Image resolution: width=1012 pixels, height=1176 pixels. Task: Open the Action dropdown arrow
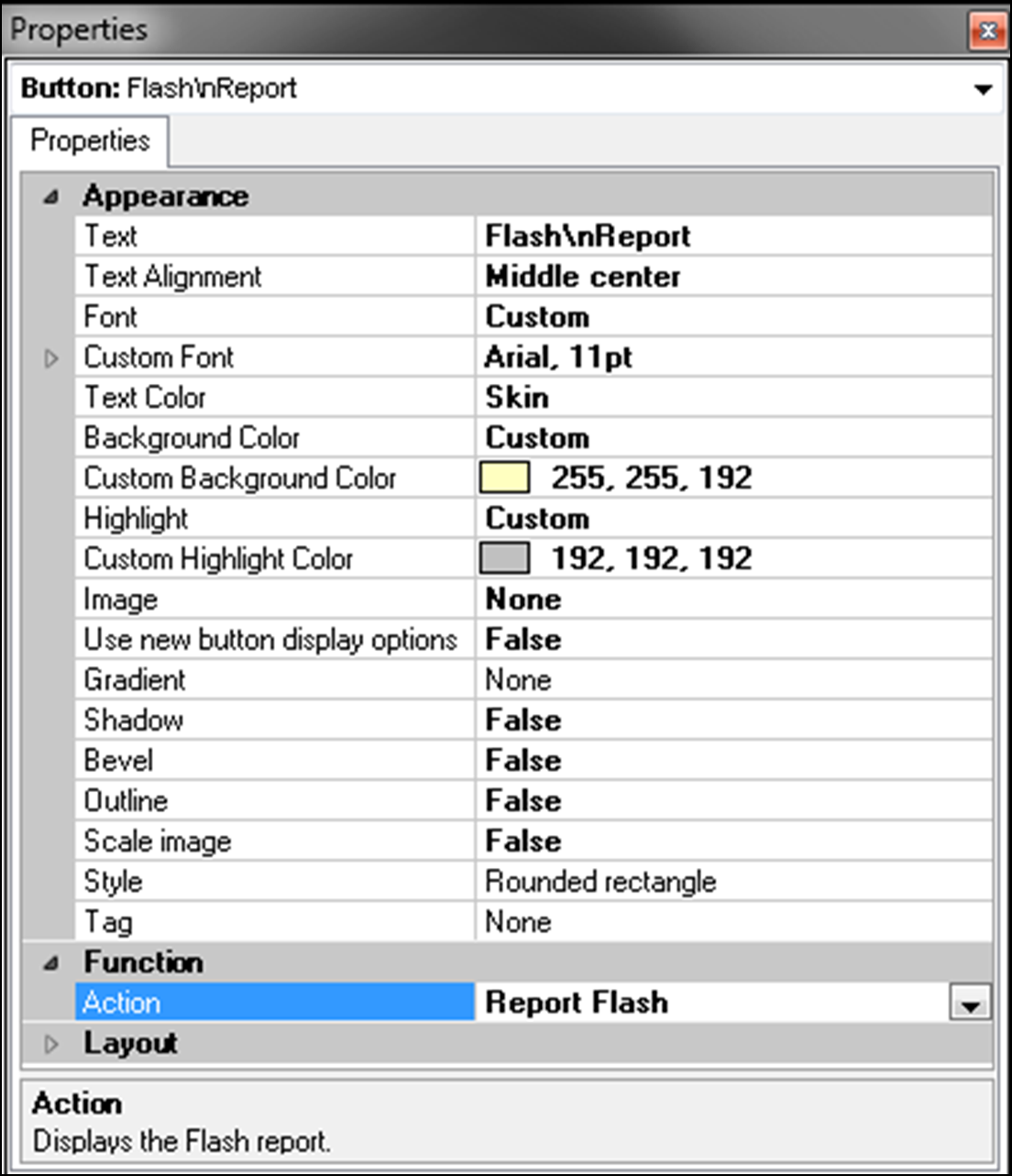coord(971,1004)
